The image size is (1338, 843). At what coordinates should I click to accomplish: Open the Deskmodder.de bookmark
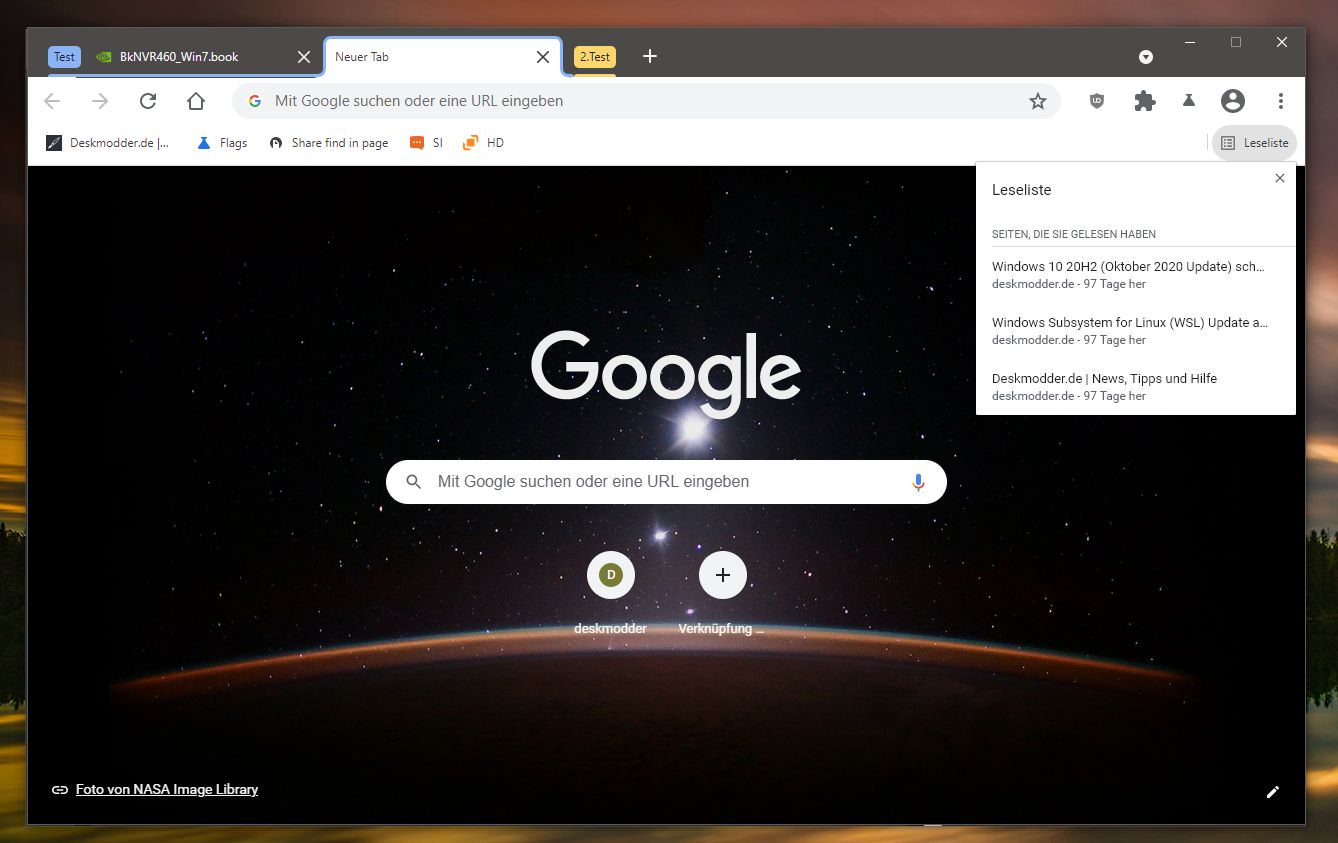(108, 143)
